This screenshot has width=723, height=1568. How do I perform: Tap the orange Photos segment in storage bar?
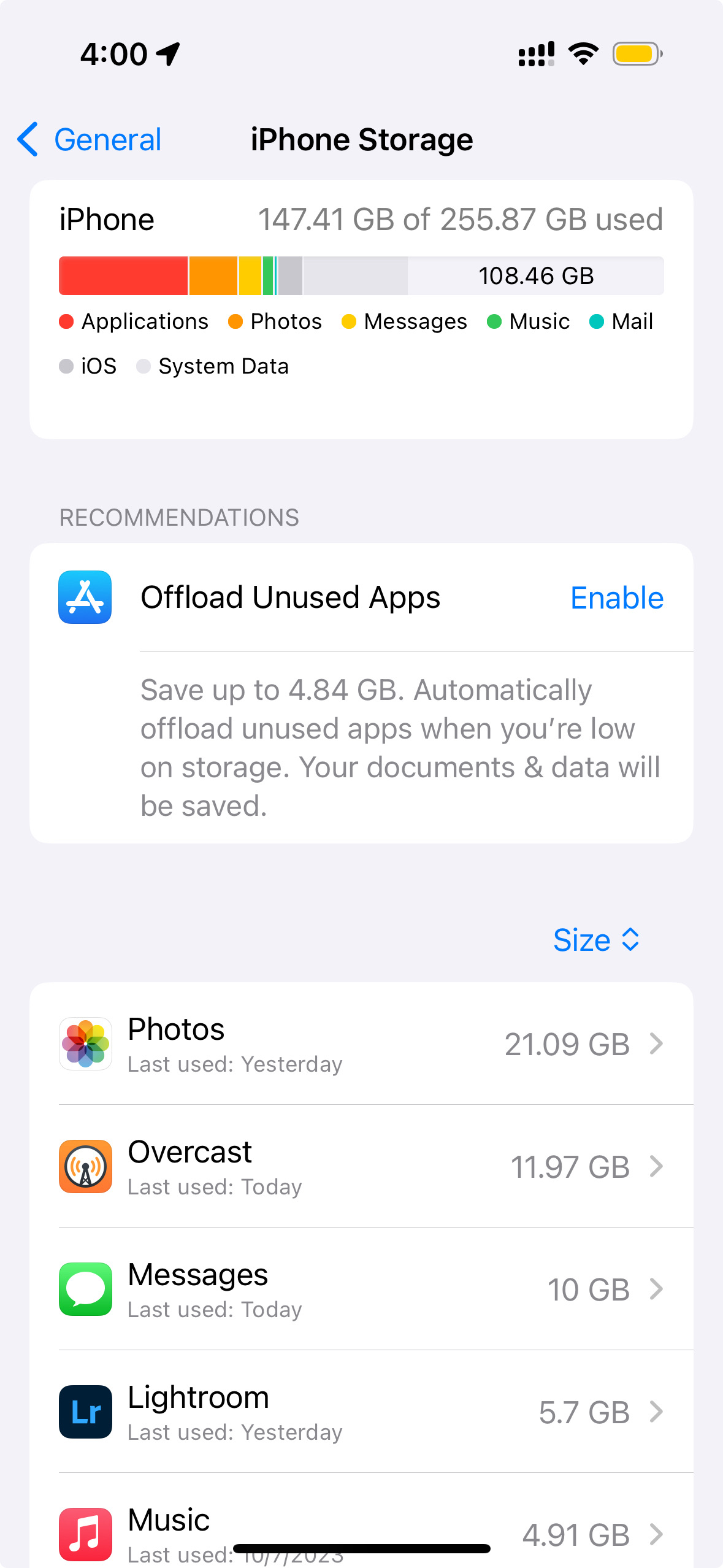[213, 276]
